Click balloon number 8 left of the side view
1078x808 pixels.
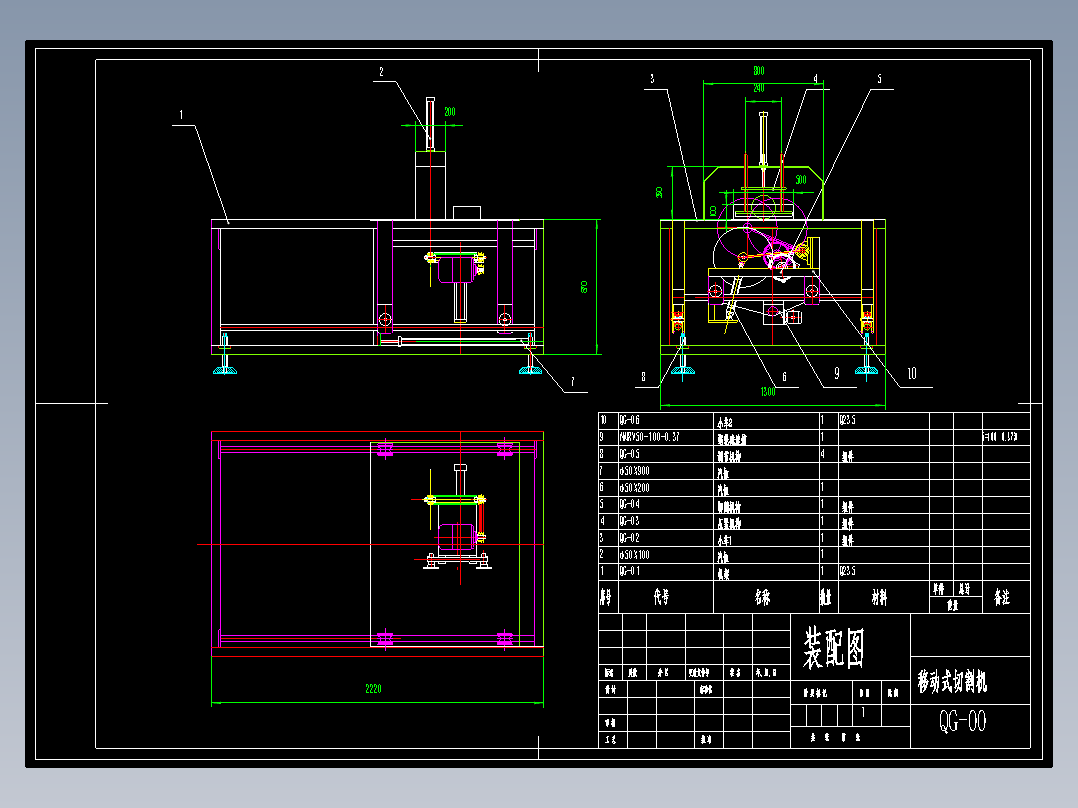644,377
